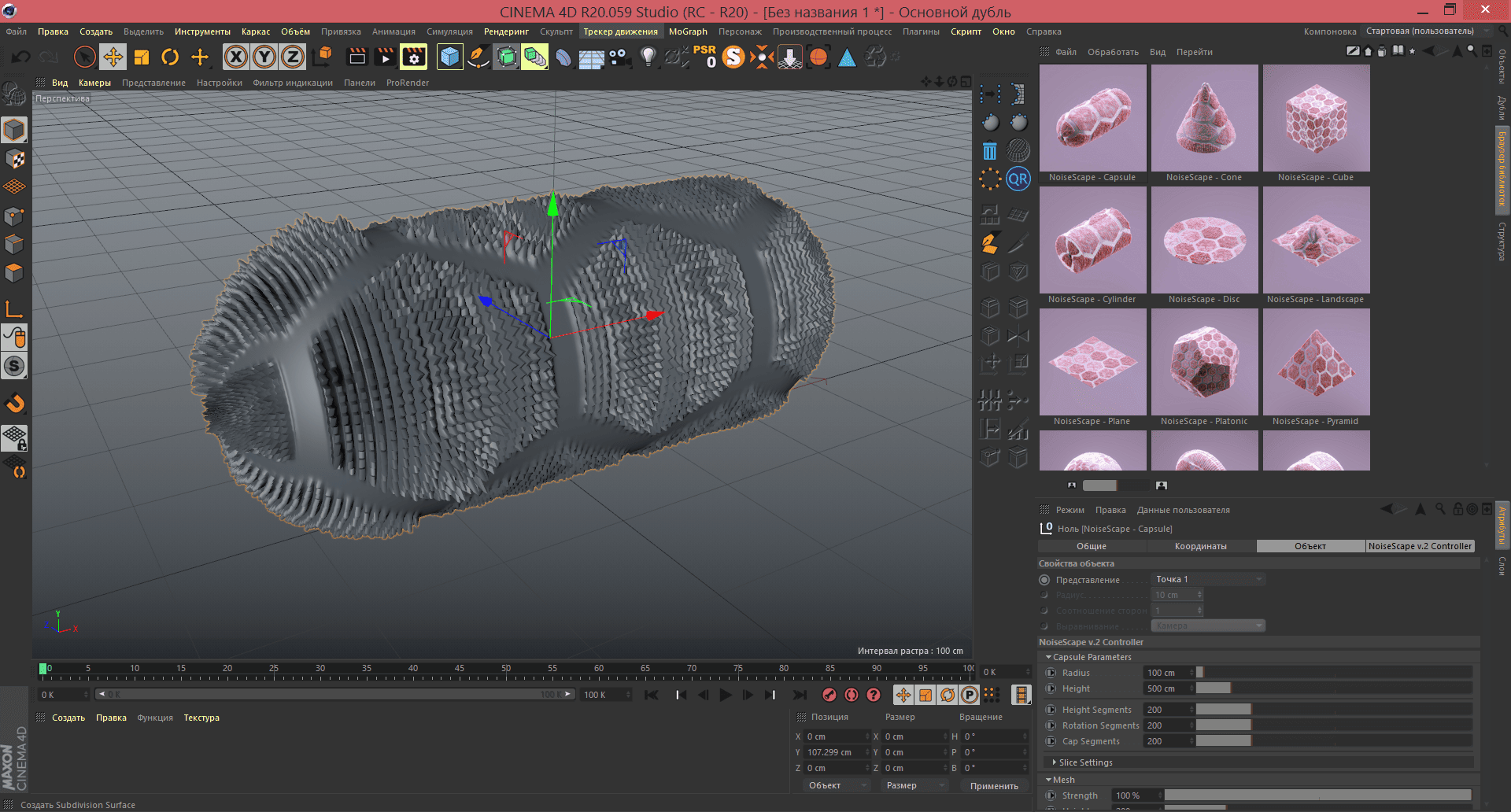This screenshot has width=1511, height=812.
Task: Activate the Rotate tool
Action: (170, 57)
